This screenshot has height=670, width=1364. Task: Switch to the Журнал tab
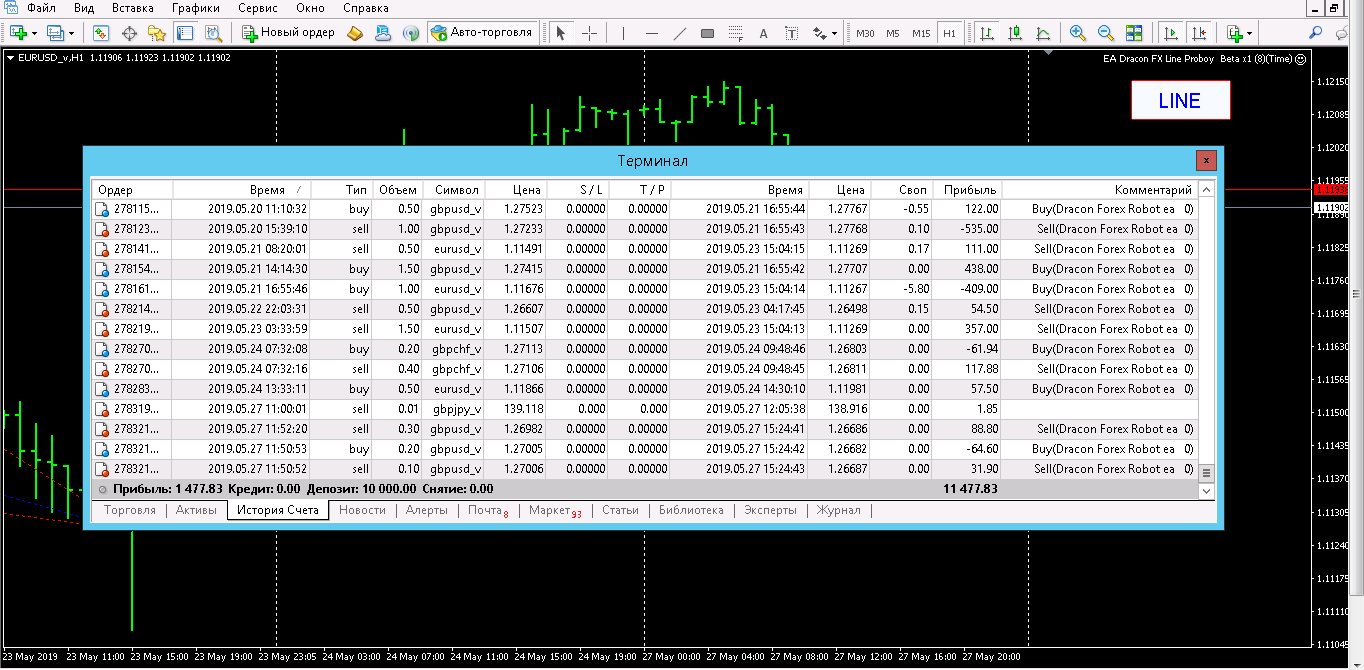pos(838,510)
